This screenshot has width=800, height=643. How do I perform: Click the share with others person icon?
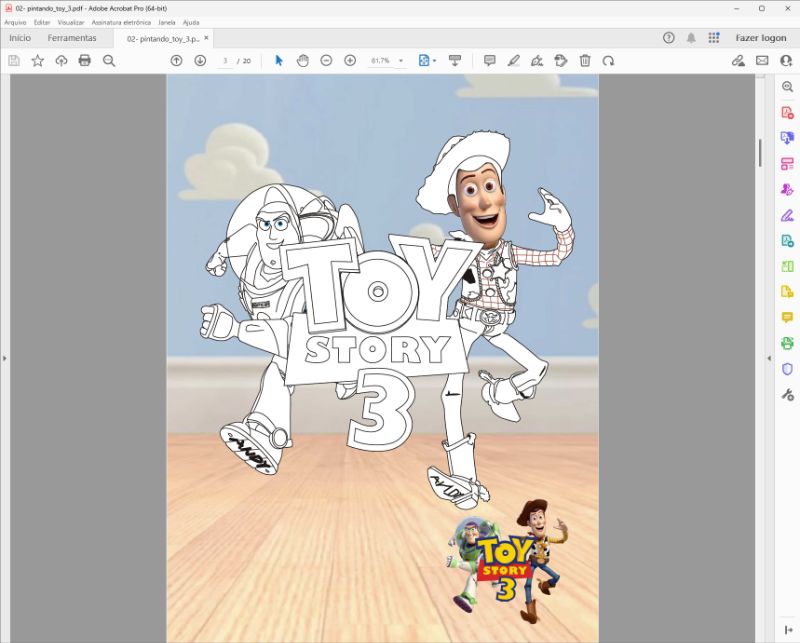click(x=786, y=61)
